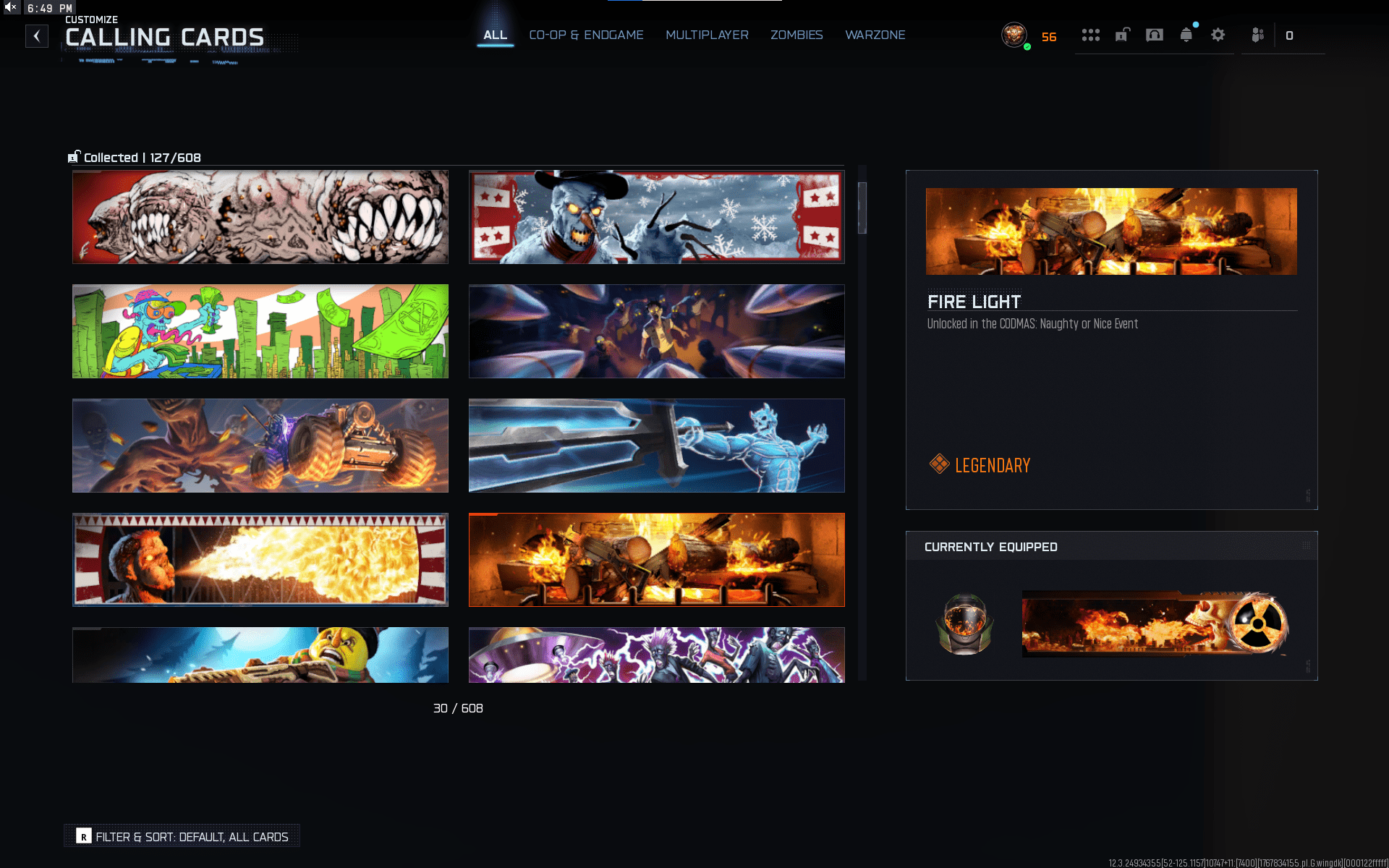Switch to the Multiplayer tab
Viewport: 1389px width, 868px height.
(x=706, y=35)
